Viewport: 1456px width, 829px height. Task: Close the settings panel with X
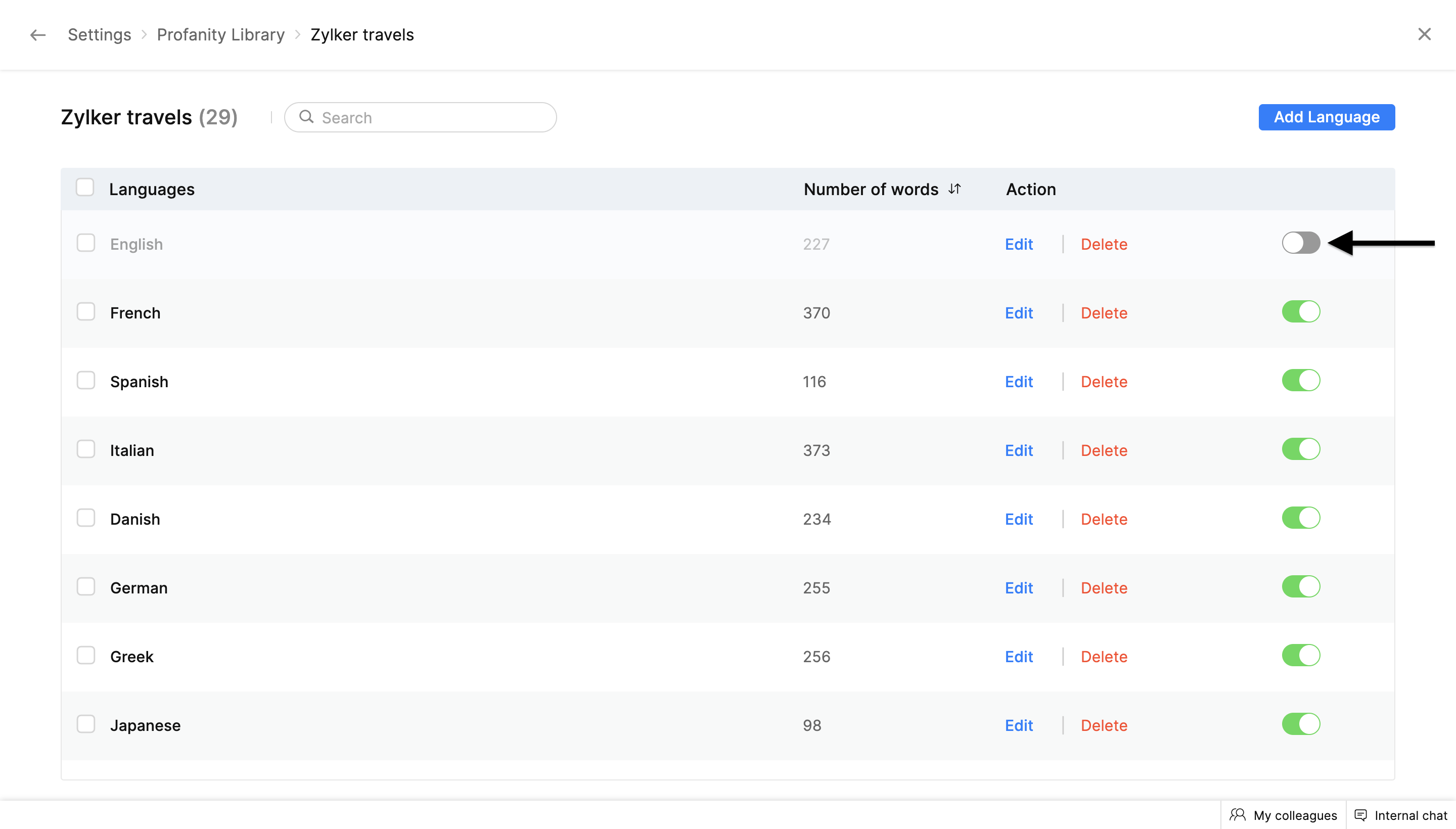pyautogui.click(x=1424, y=34)
